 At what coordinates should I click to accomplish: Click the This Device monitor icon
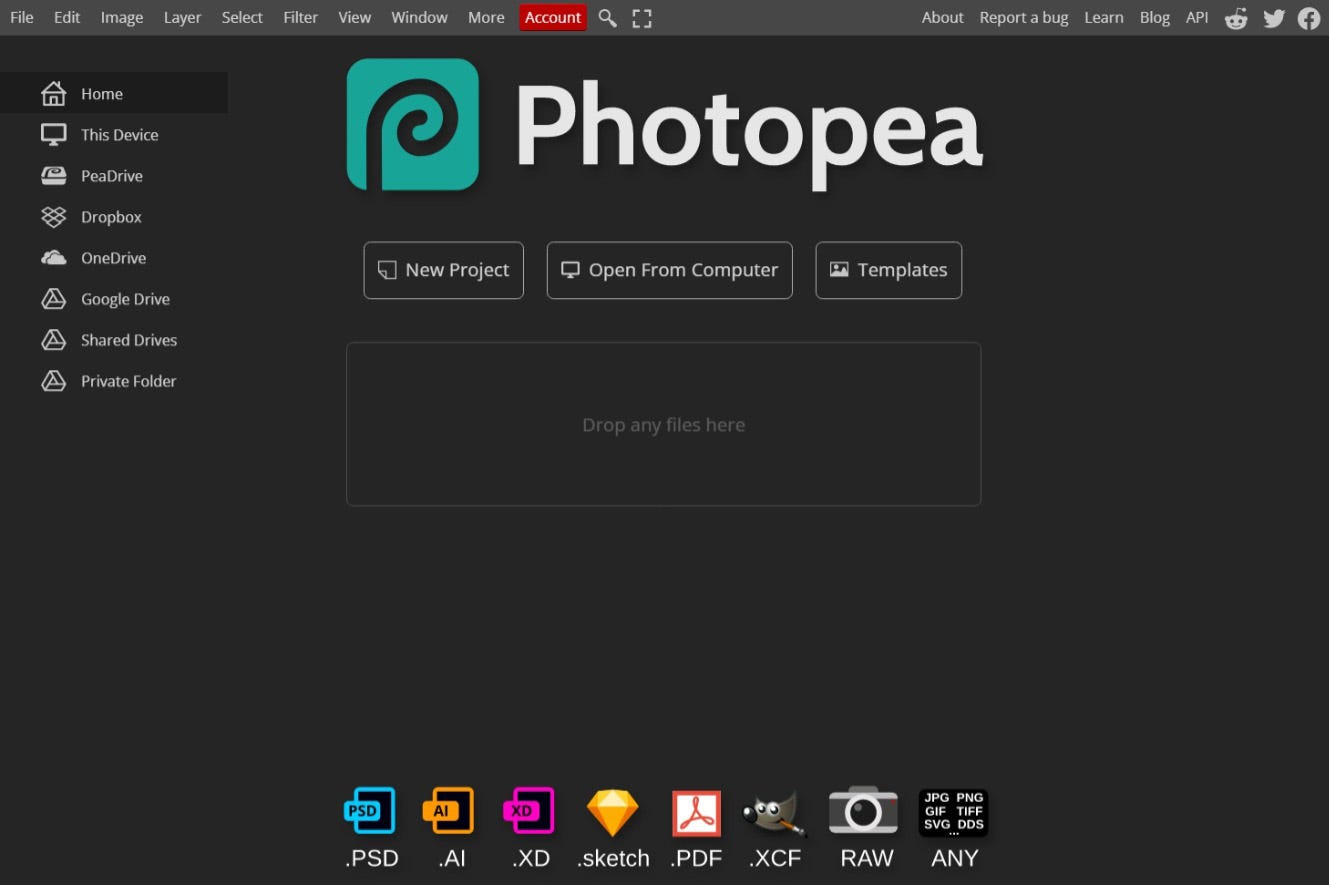click(53, 135)
